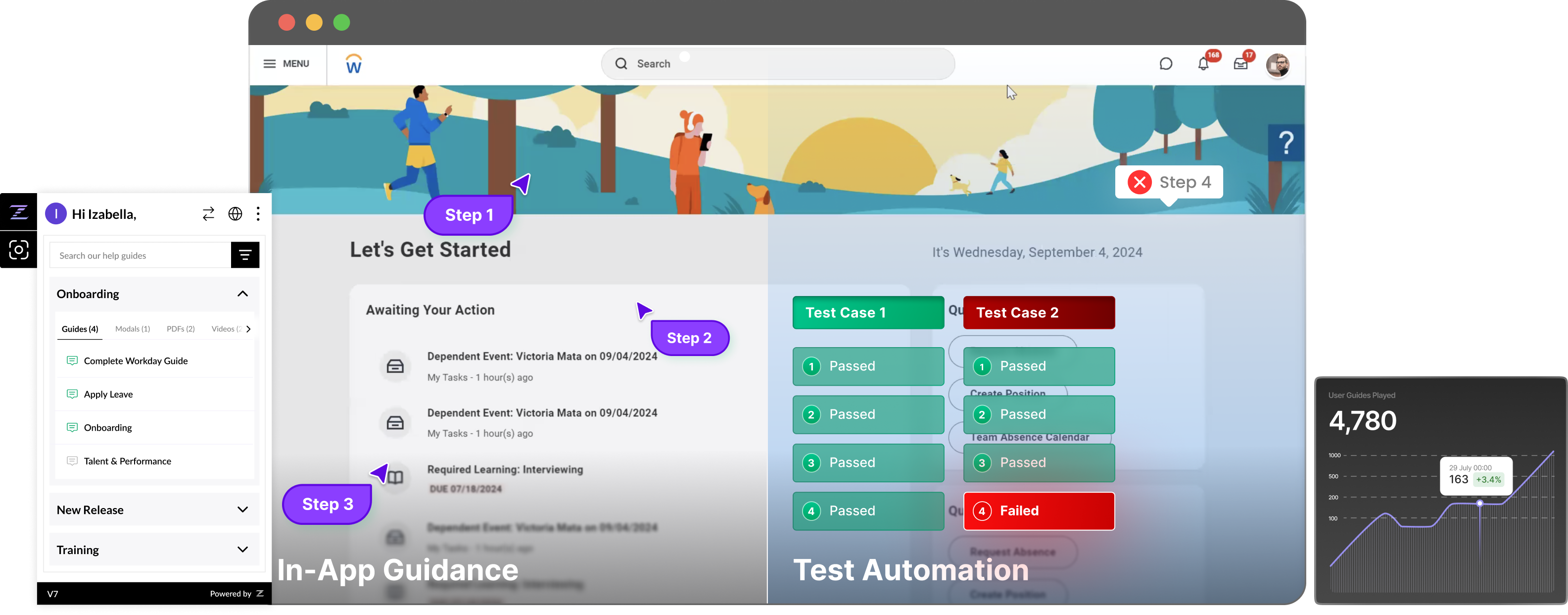Viewport: 1568px width, 615px height.
Task: Select Test Case 2 step 1 Passed
Action: 1039,366
